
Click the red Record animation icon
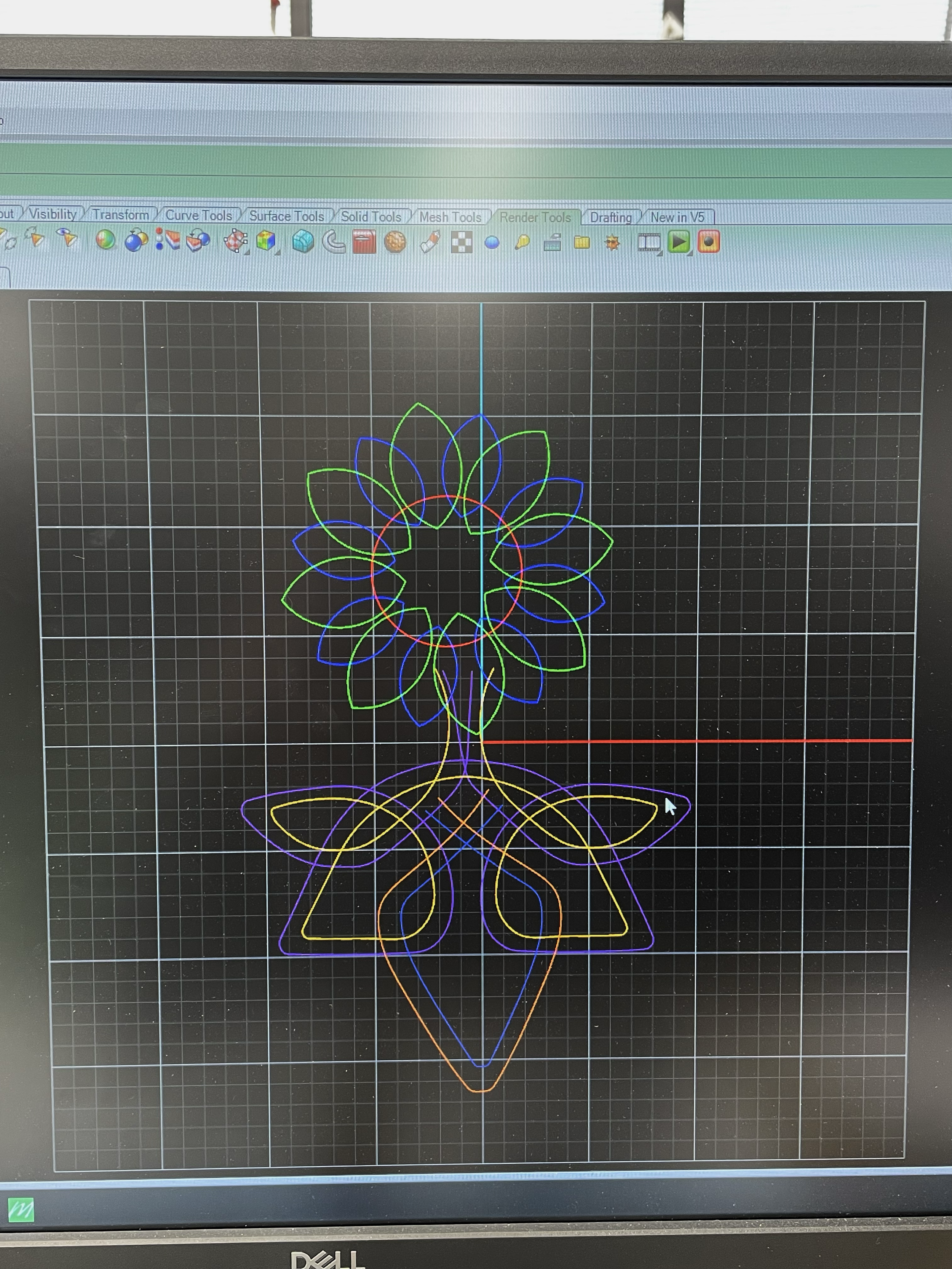click(x=709, y=241)
